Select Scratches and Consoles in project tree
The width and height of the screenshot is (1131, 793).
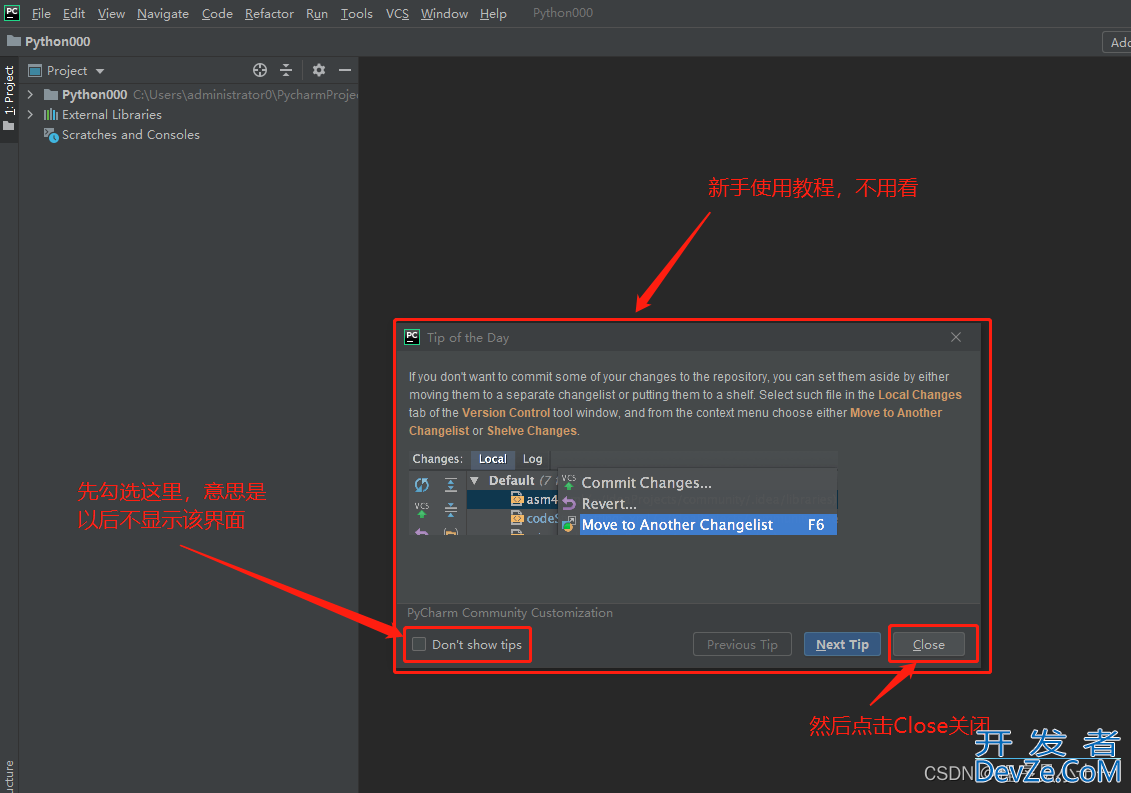[x=131, y=135]
